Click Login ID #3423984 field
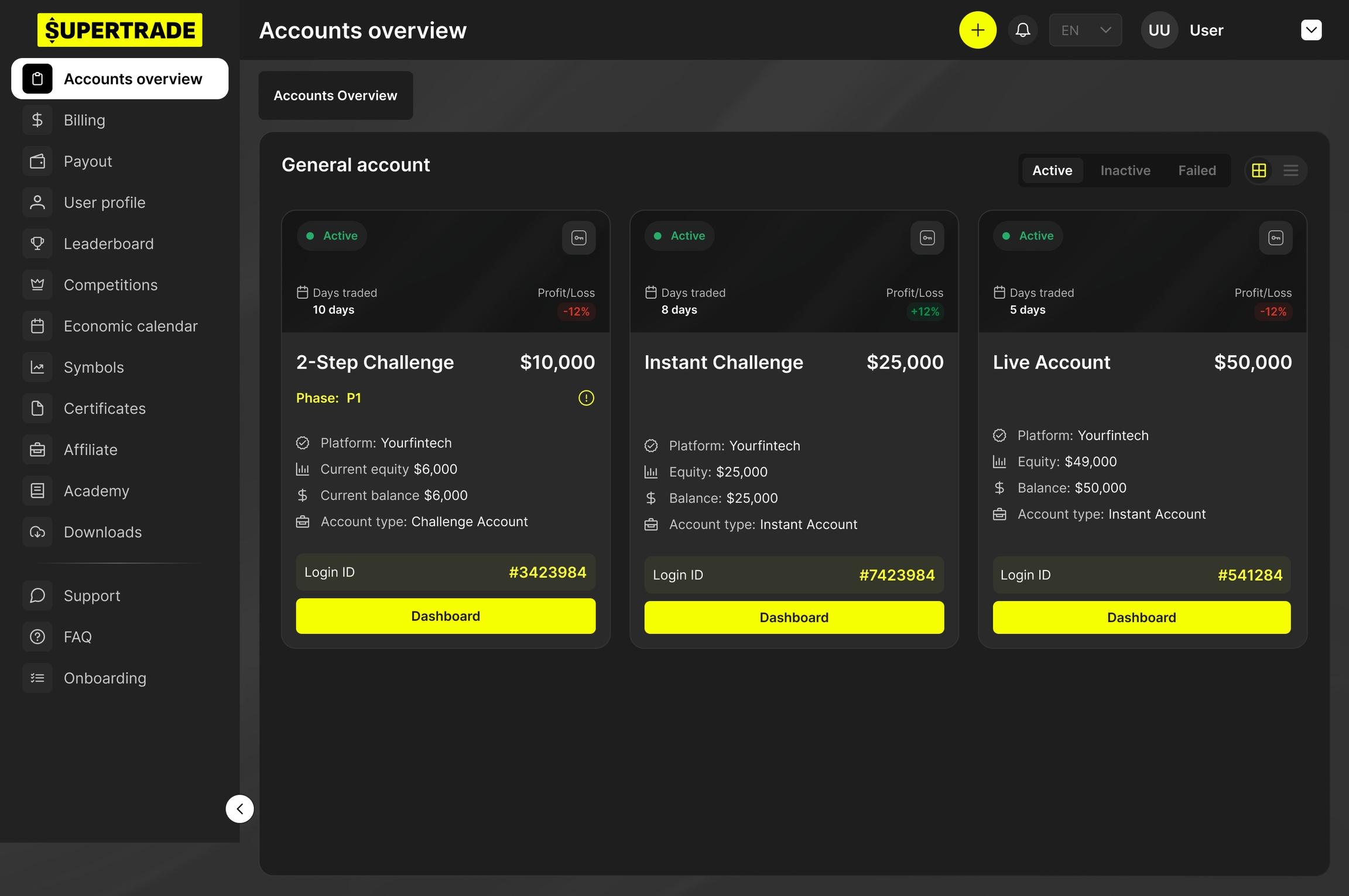1349x896 pixels. click(x=445, y=572)
